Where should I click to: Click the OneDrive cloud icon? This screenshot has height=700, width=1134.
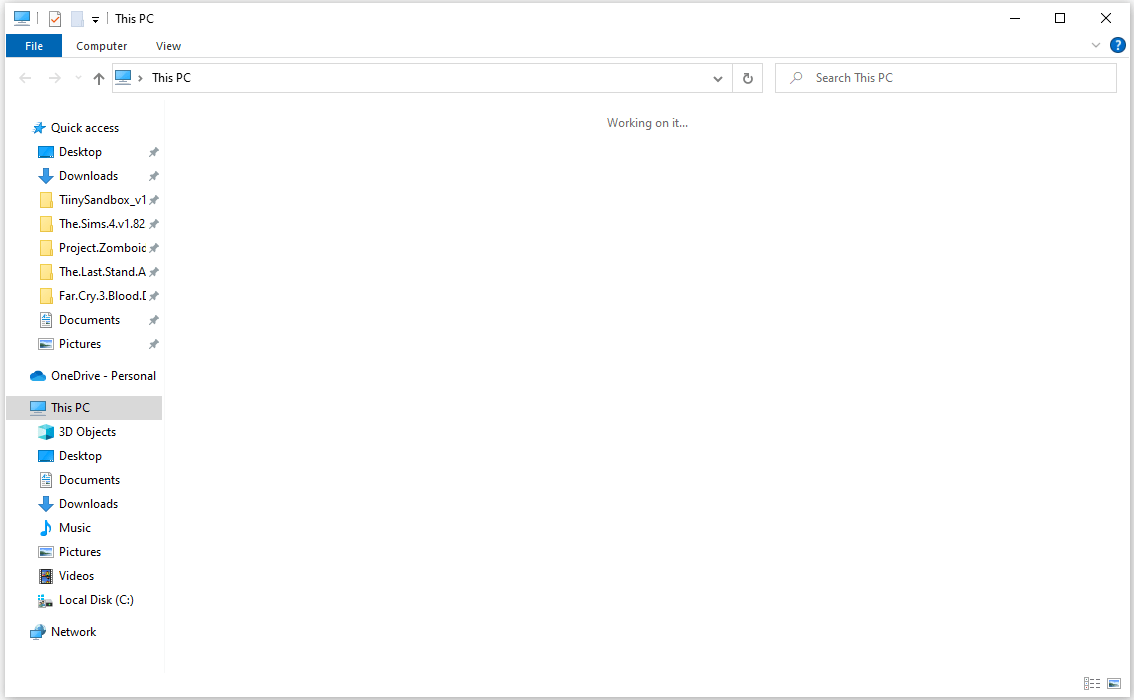point(38,376)
